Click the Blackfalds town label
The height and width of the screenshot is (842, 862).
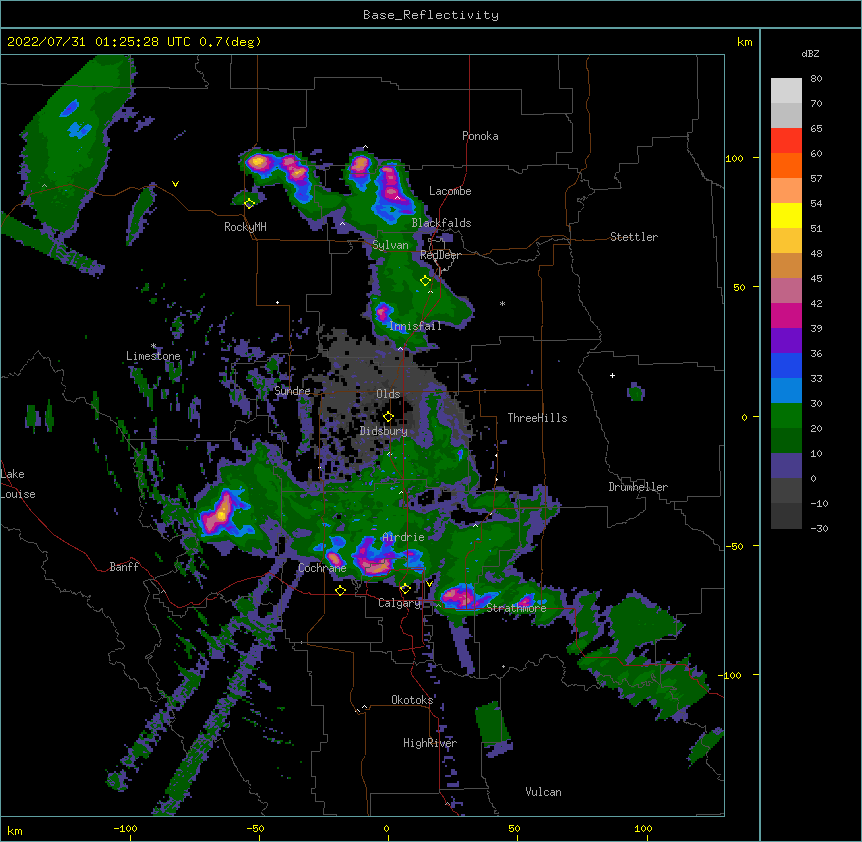pos(441,223)
